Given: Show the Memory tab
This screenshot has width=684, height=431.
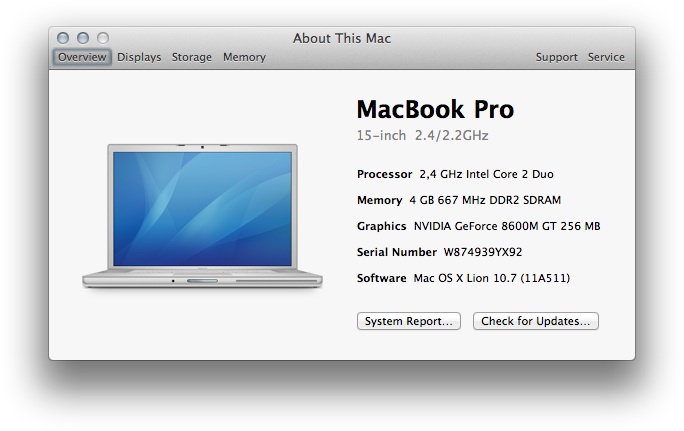Looking at the screenshot, I should pos(244,57).
